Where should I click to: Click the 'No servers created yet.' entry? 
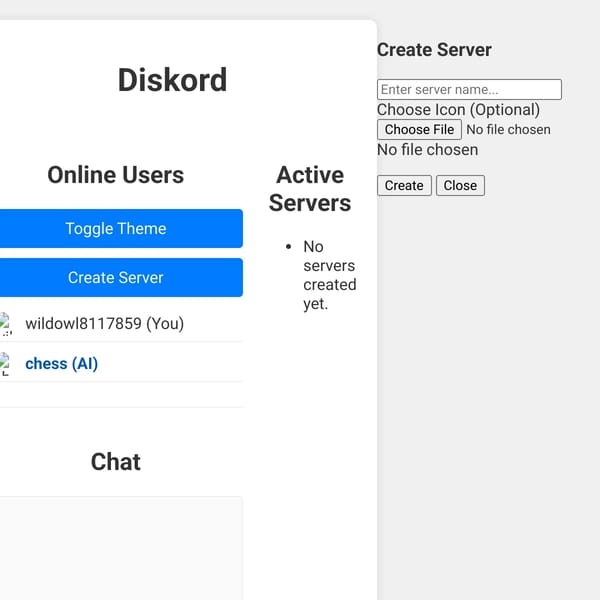[x=329, y=275]
